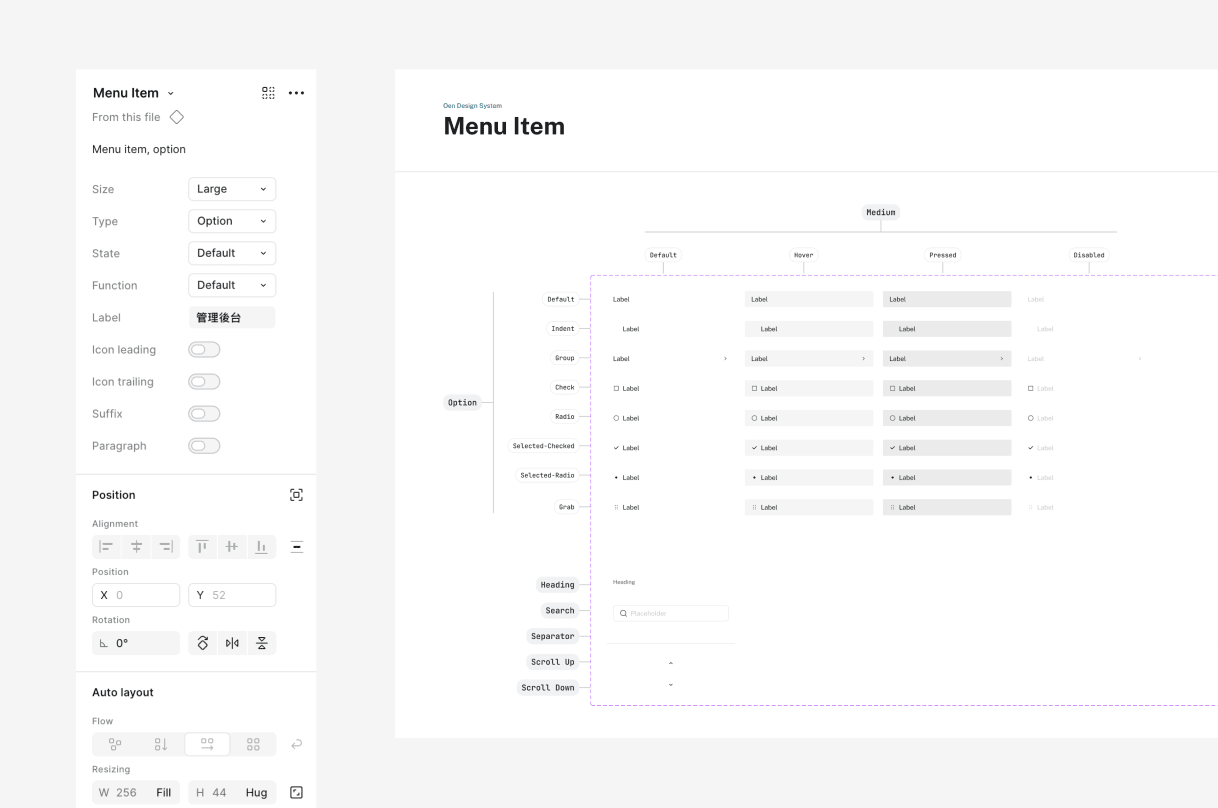The height and width of the screenshot is (808, 1218).
Task: Click the wrap arrow icon beside Flow
Action: [x=296, y=744]
